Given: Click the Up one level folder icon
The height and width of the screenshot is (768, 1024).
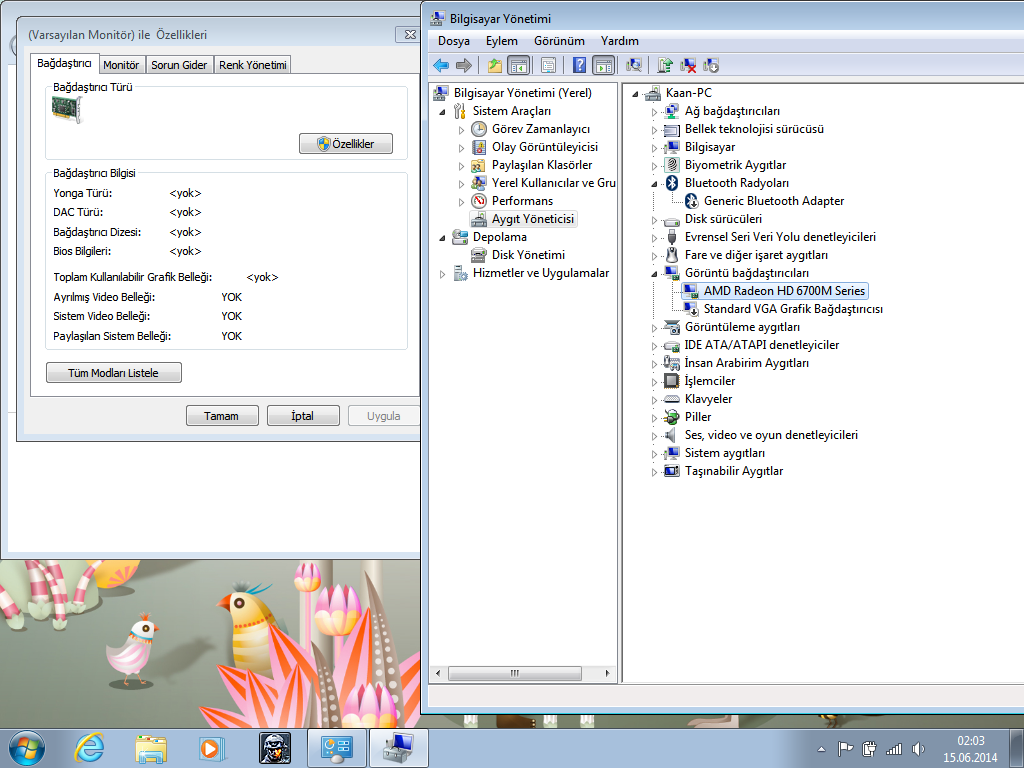Looking at the screenshot, I should pos(495,65).
